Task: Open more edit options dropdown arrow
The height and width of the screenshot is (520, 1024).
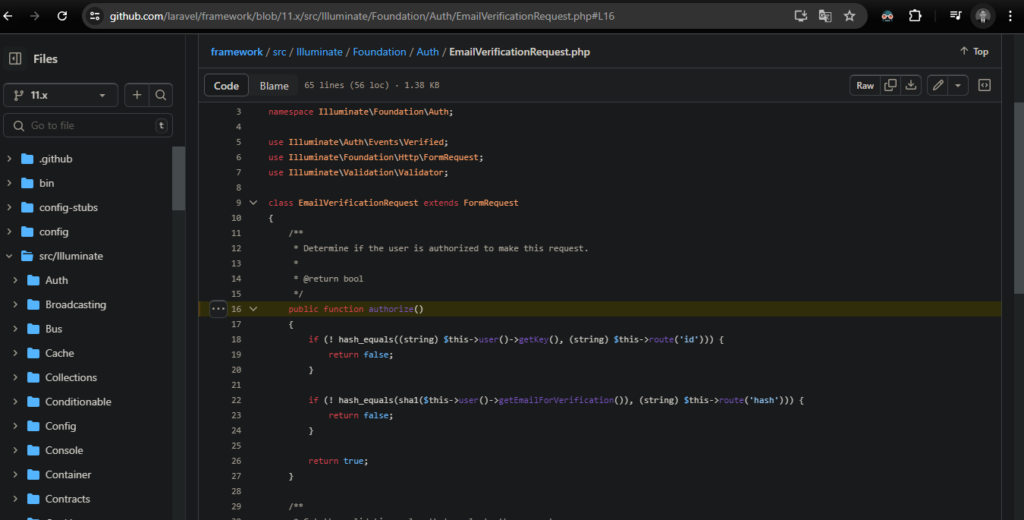Action: tap(958, 85)
